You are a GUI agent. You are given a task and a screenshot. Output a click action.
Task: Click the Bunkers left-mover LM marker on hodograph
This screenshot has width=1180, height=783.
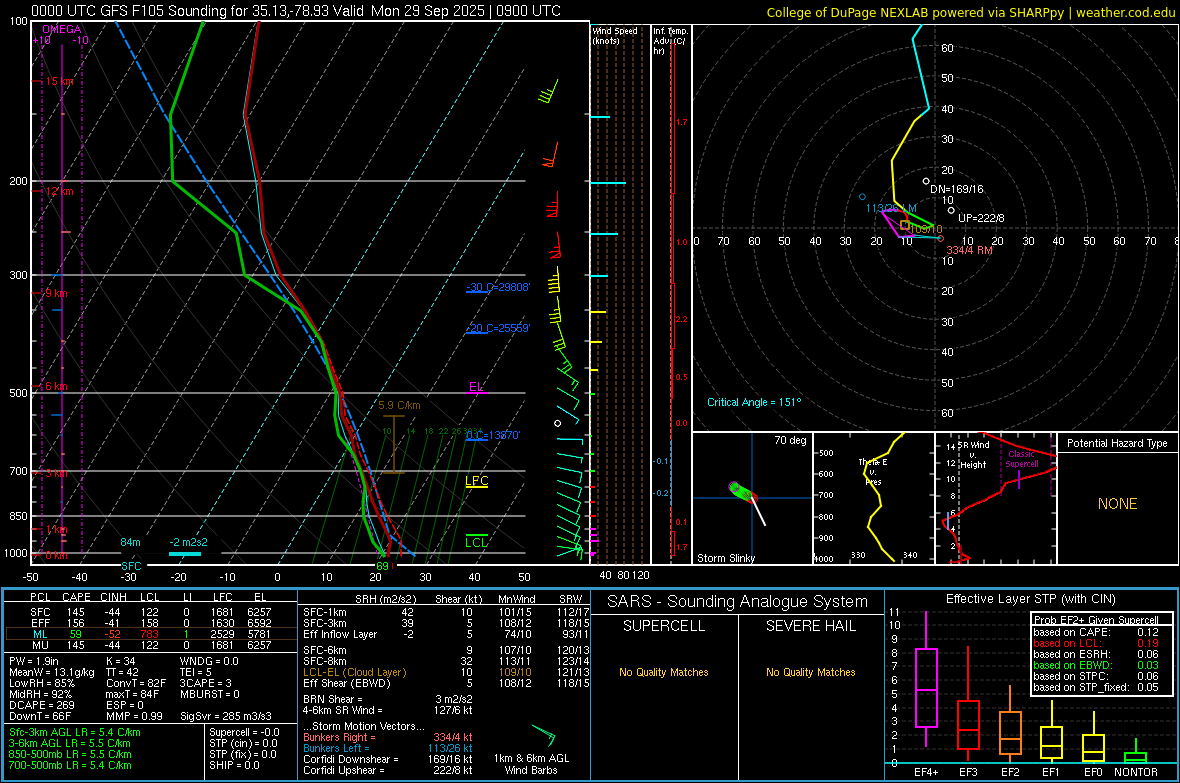[862, 197]
